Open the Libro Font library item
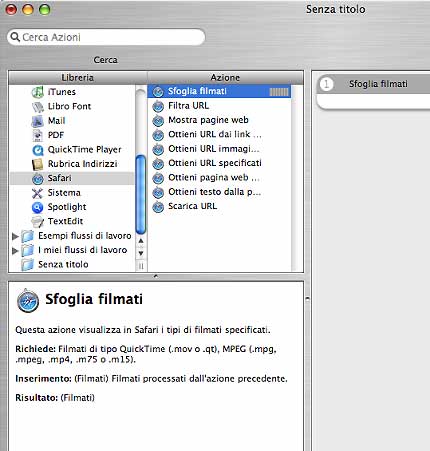Image resolution: width=430 pixels, height=451 pixels. click(x=69, y=106)
